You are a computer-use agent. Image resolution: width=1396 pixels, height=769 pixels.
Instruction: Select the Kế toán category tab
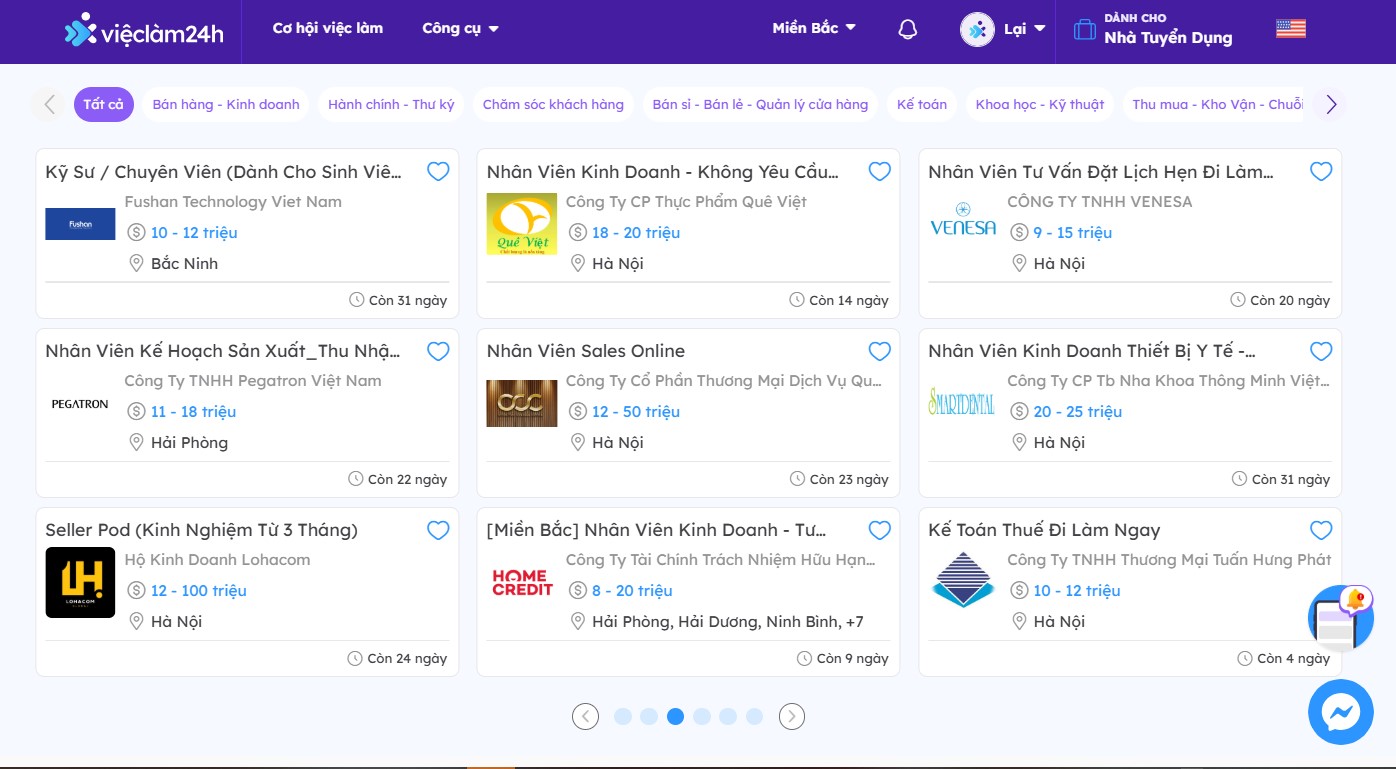(922, 104)
